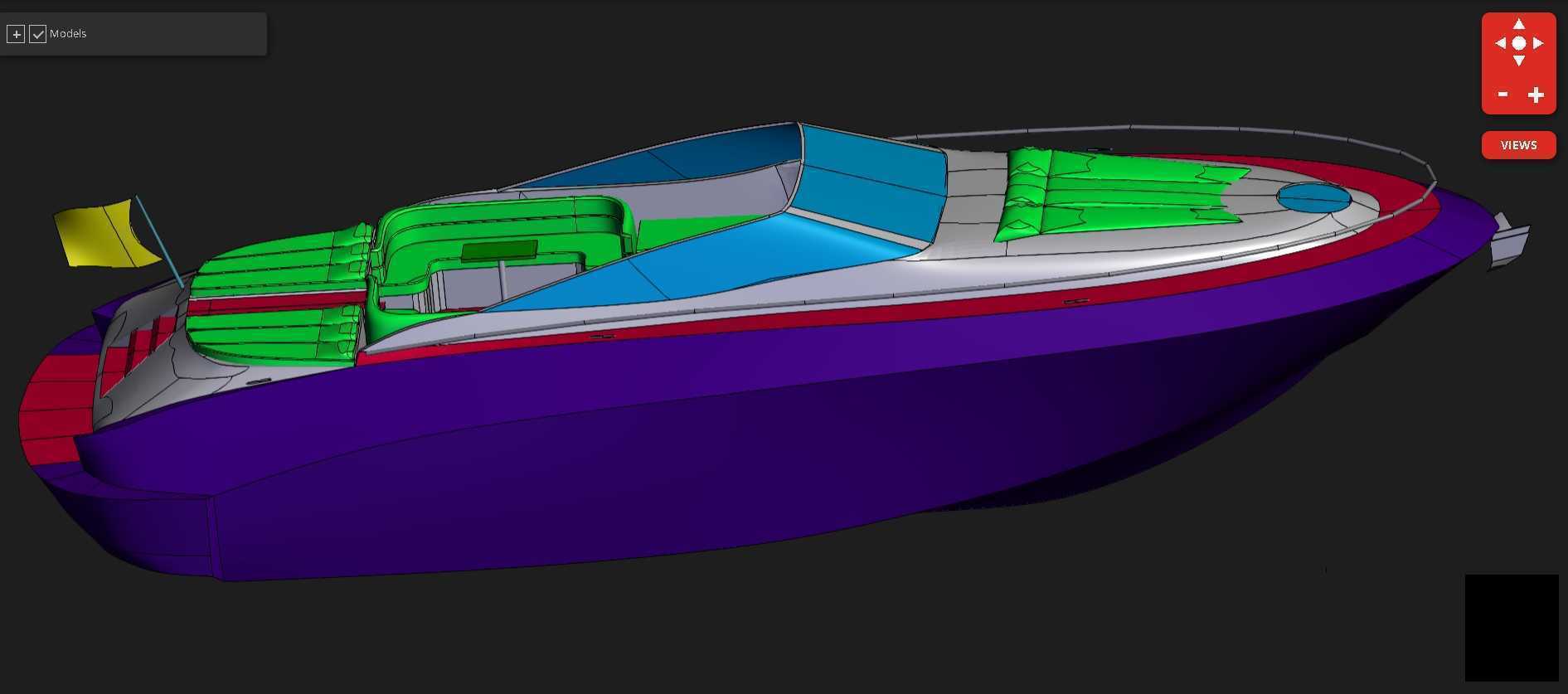Pan view left with the left arrow
1568x694 pixels.
click(x=1500, y=43)
